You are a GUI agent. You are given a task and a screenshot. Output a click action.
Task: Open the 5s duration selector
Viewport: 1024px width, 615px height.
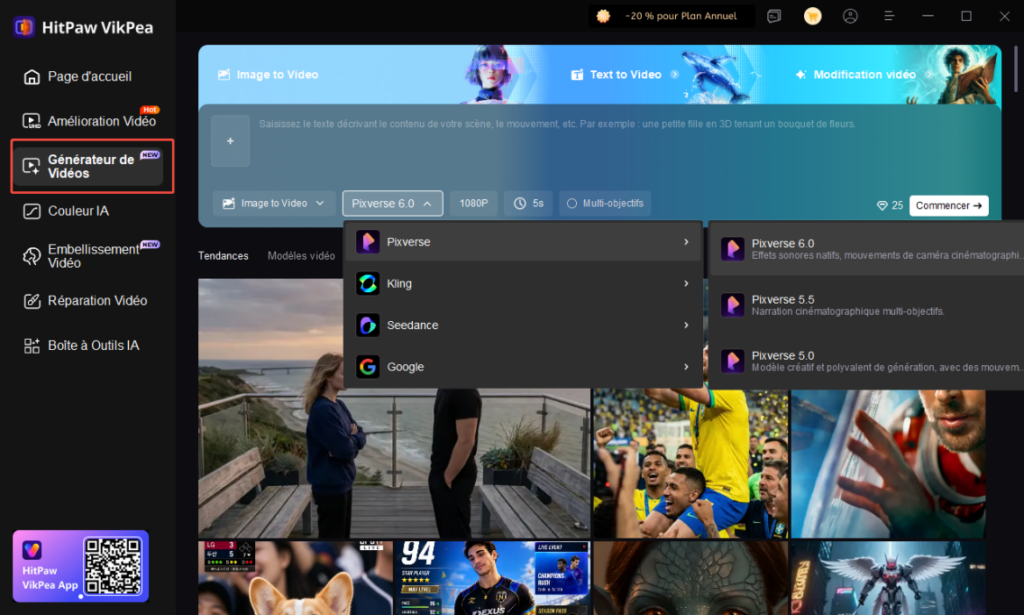click(528, 203)
